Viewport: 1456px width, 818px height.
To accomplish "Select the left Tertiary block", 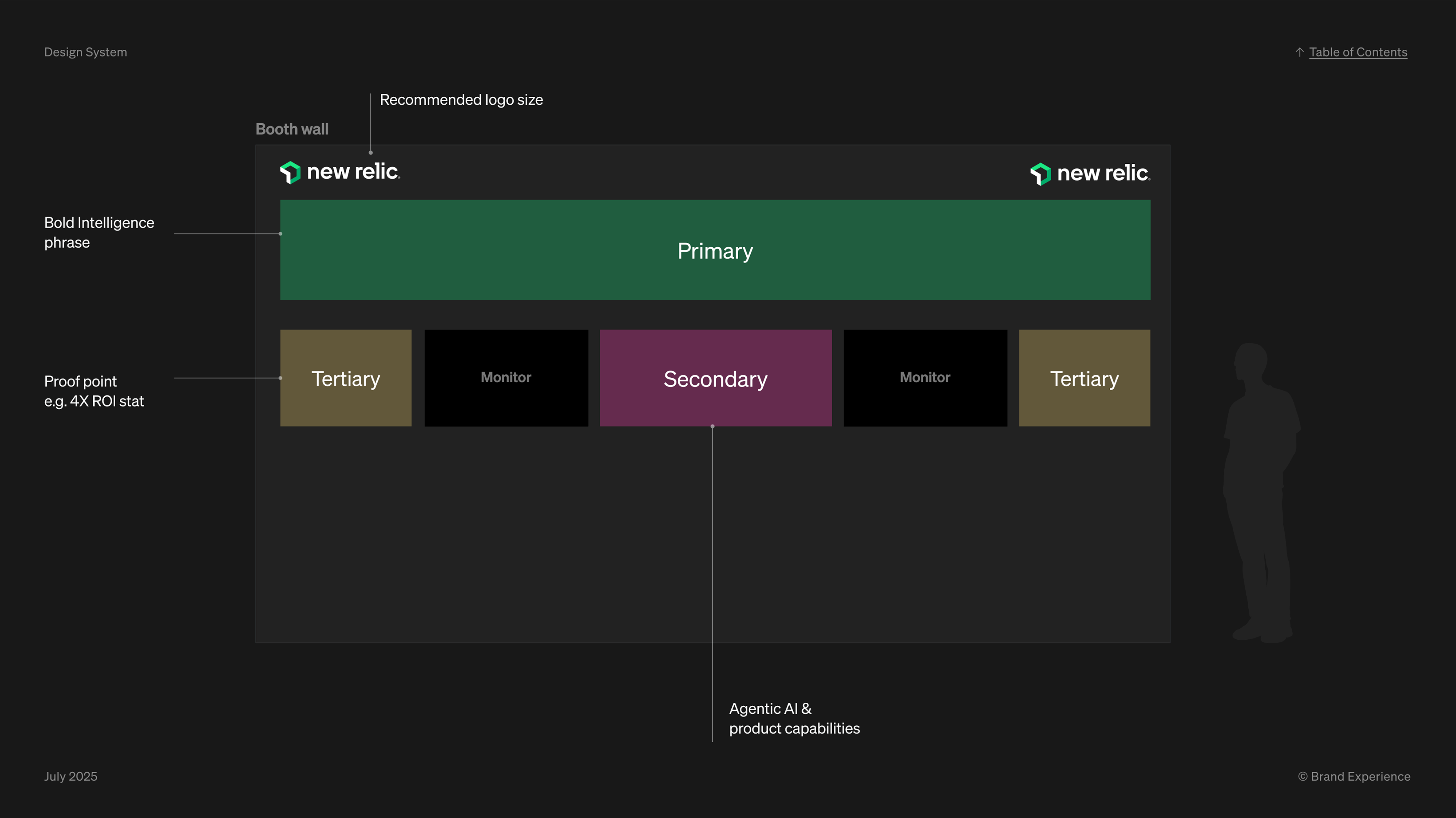I will coord(346,378).
